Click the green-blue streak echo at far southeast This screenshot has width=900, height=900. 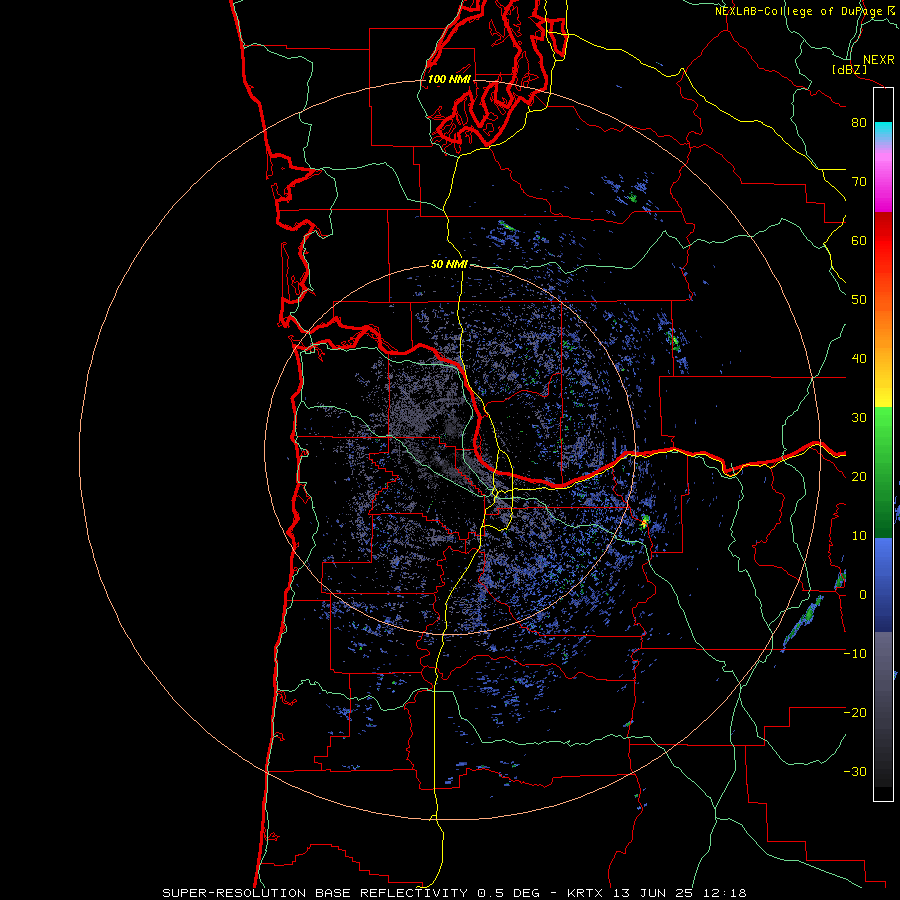[804, 623]
